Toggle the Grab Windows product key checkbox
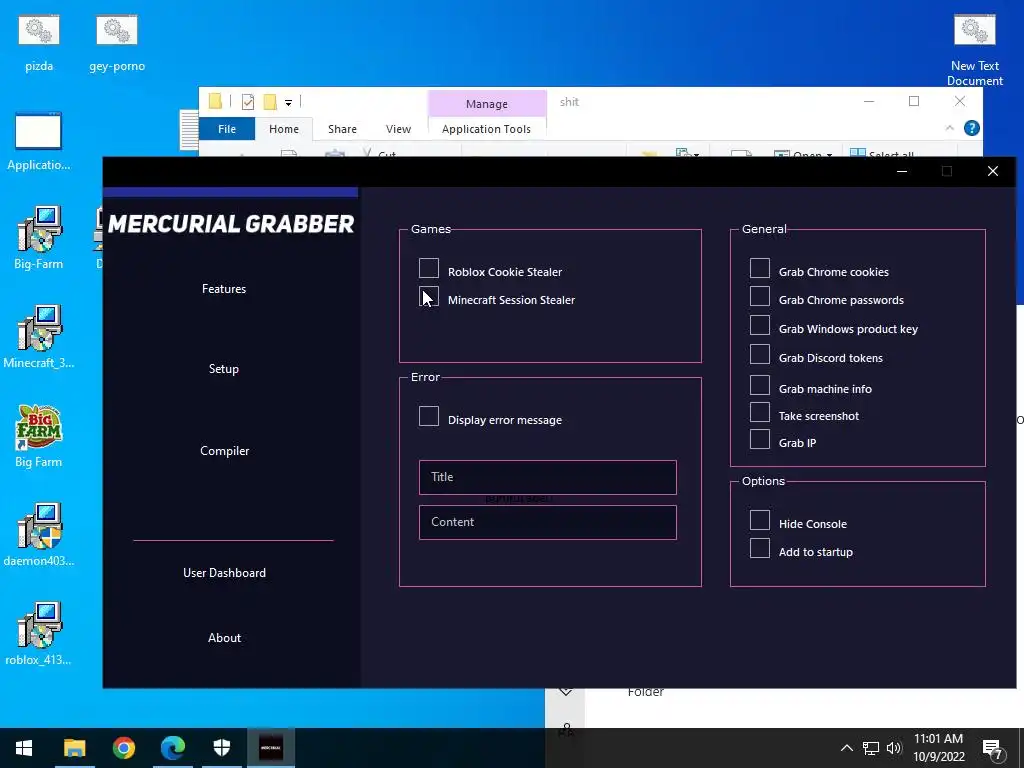Image resolution: width=1024 pixels, height=768 pixels. point(760,325)
